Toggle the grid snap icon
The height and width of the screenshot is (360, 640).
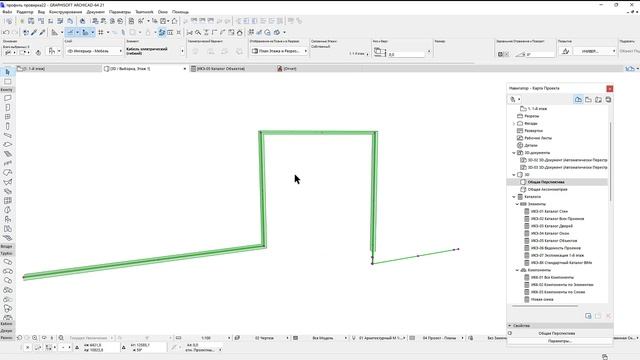click(x=100, y=32)
